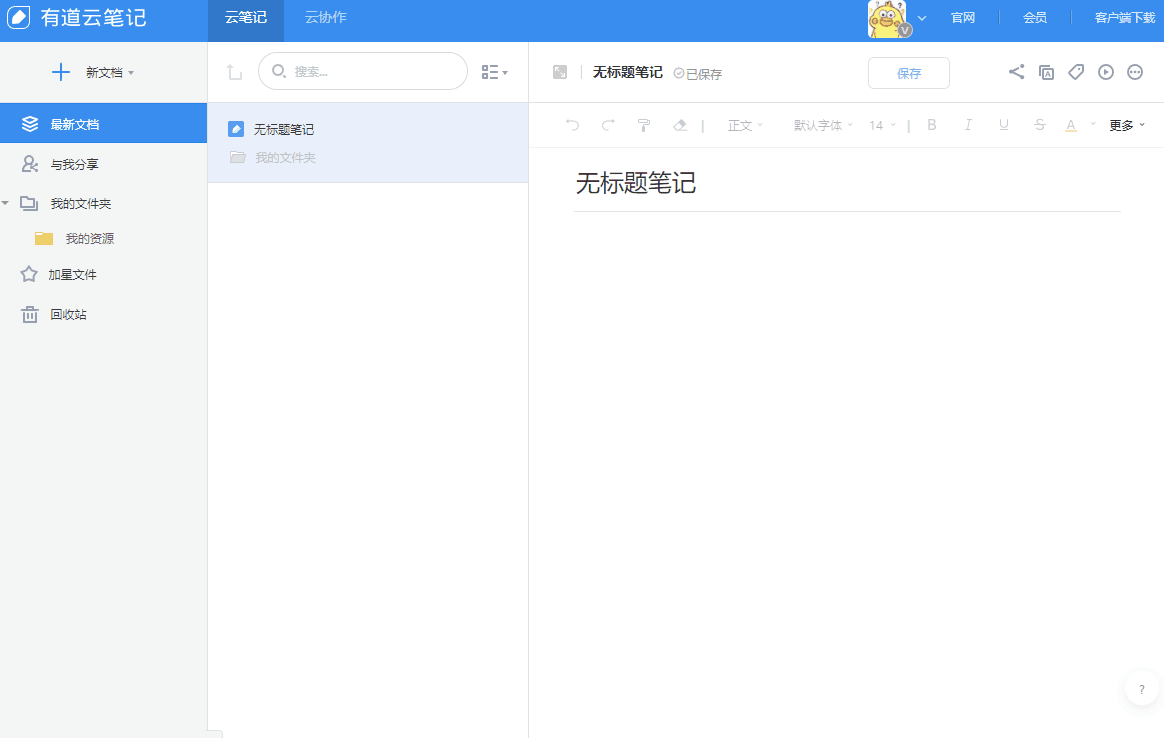Toggle bold formatting
1164x738 pixels.
[x=932, y=125]
